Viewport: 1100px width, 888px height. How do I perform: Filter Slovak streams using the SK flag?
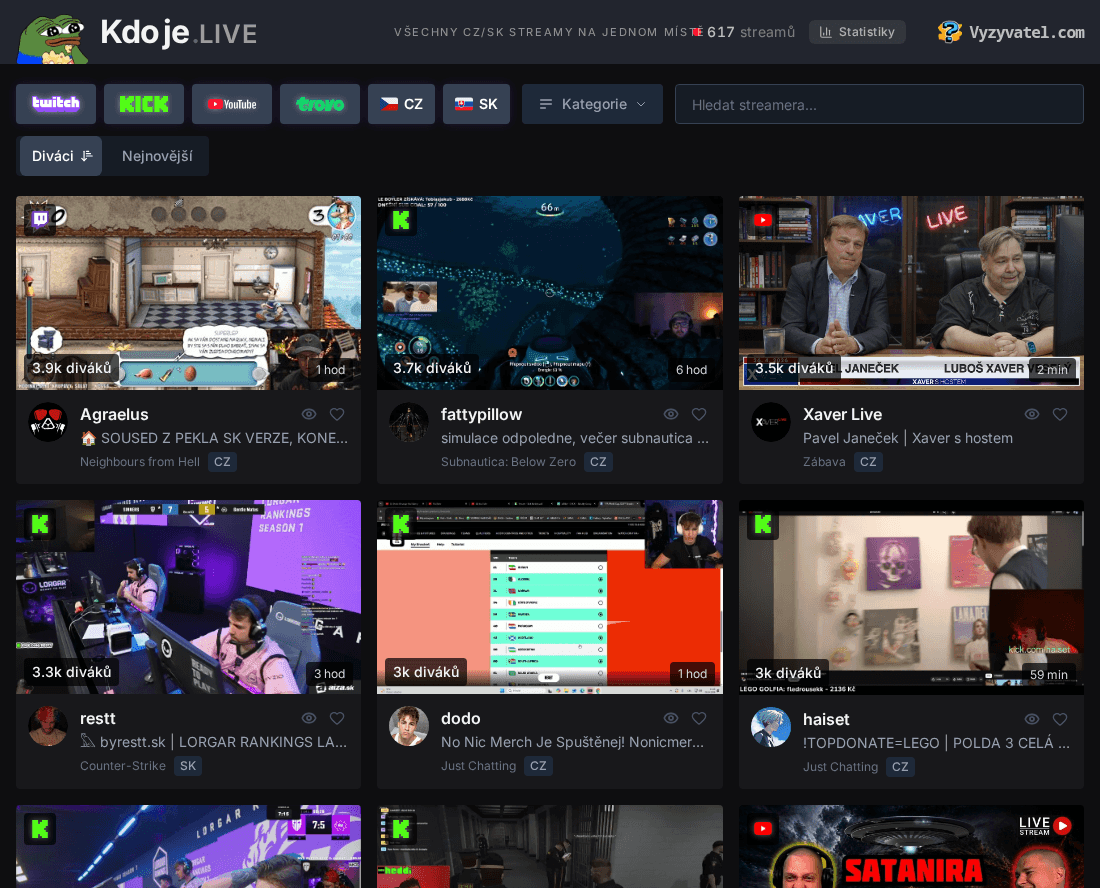[476, 103]
